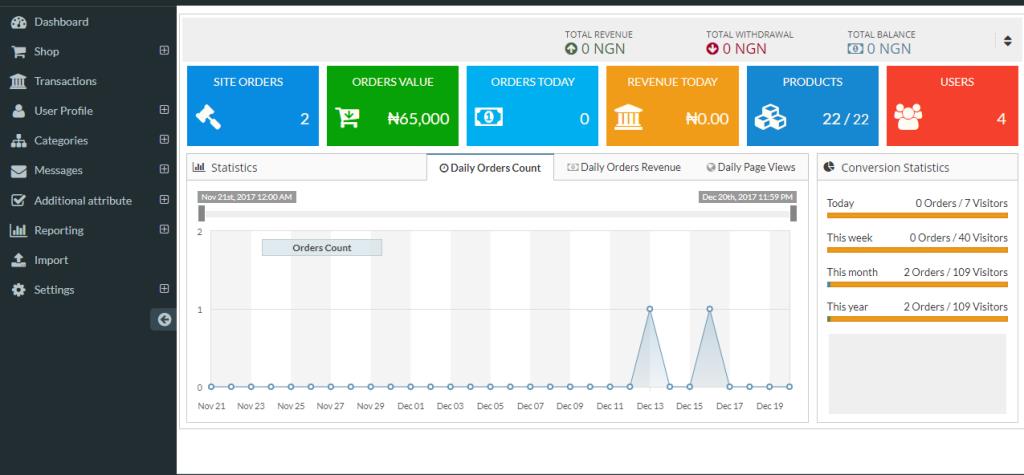Click the Import upload icon

click(x=18, y=260)
